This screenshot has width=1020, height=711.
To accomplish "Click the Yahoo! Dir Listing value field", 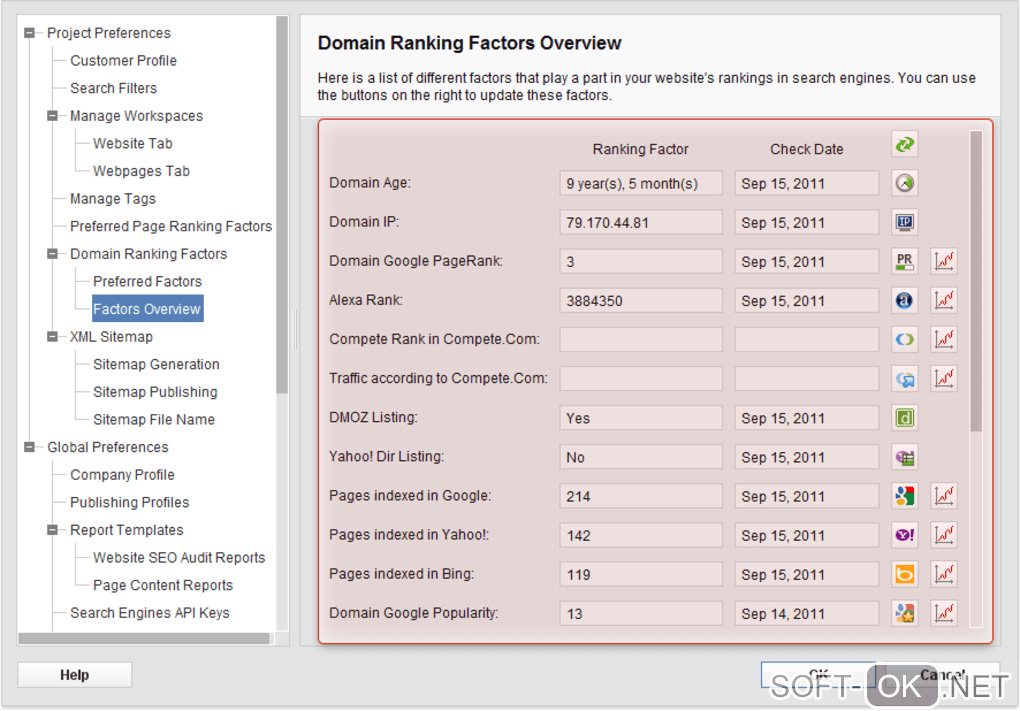I will point(641,457).
